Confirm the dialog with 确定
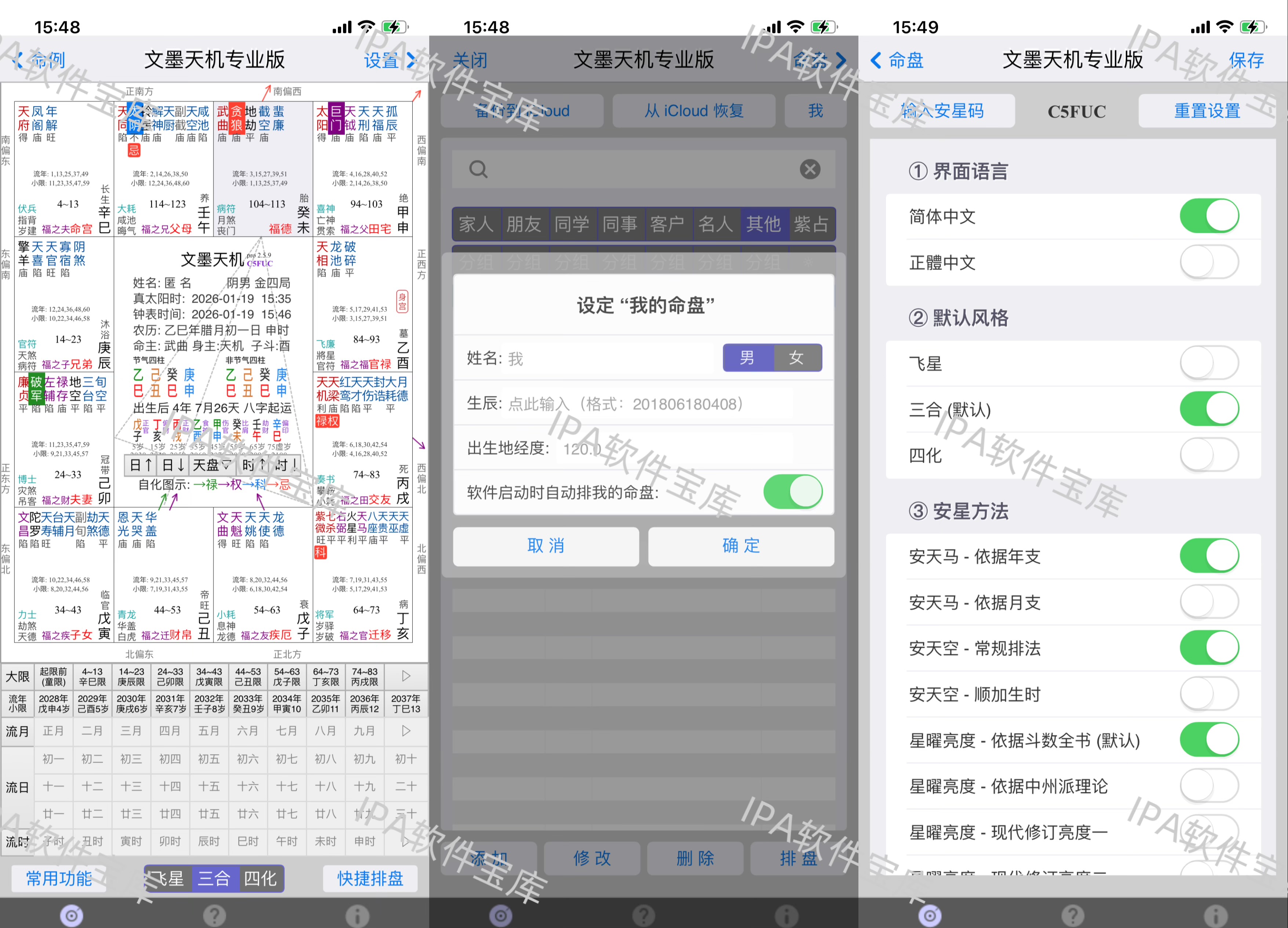This screenshot has height=928, width=1288. coord(741,547)
